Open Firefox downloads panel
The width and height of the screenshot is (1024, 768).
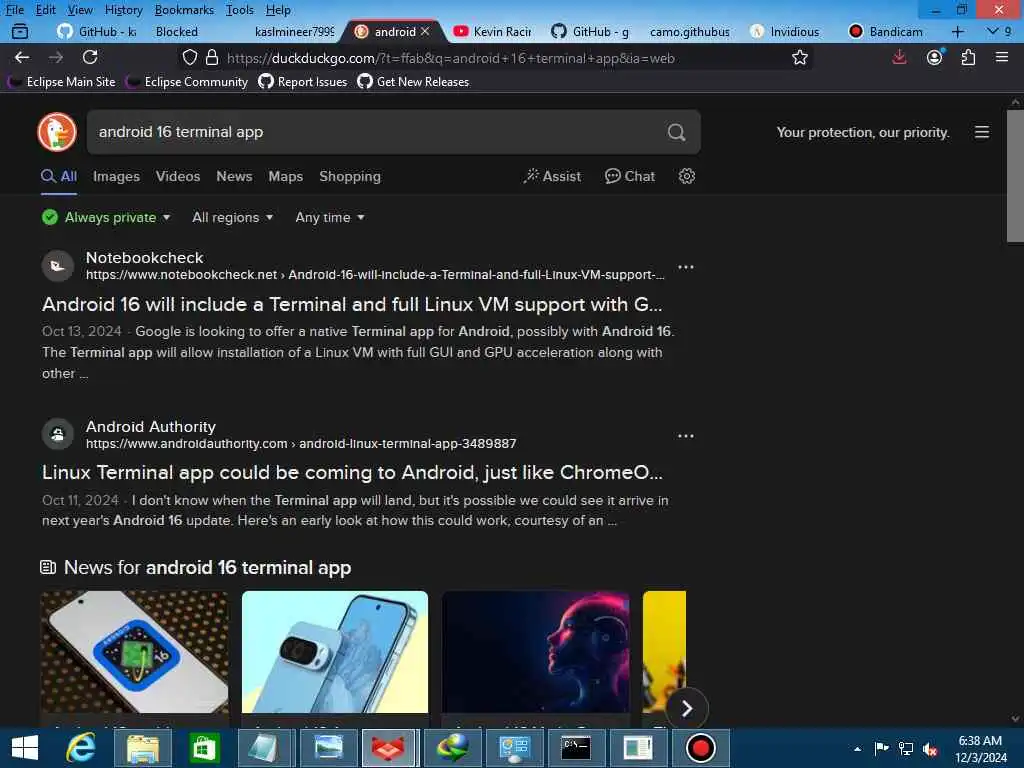(899, 57)
